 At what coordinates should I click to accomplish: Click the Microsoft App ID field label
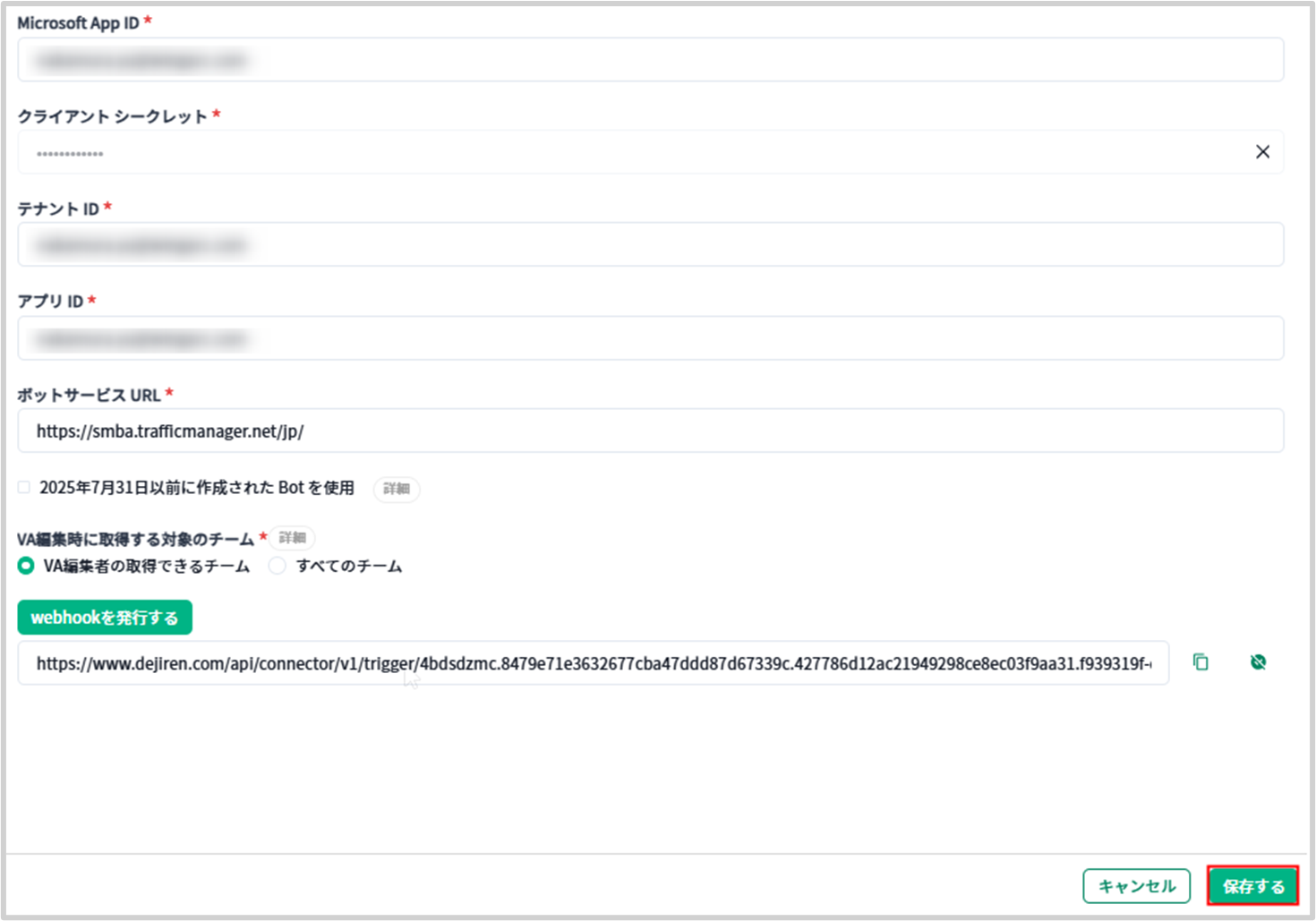78,23
